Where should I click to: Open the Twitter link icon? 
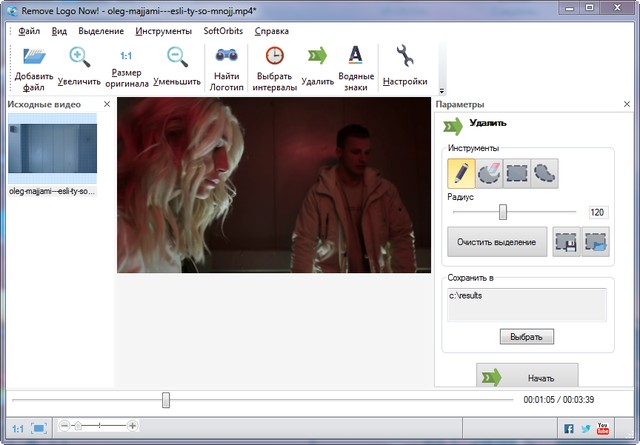tap(586, 429)
